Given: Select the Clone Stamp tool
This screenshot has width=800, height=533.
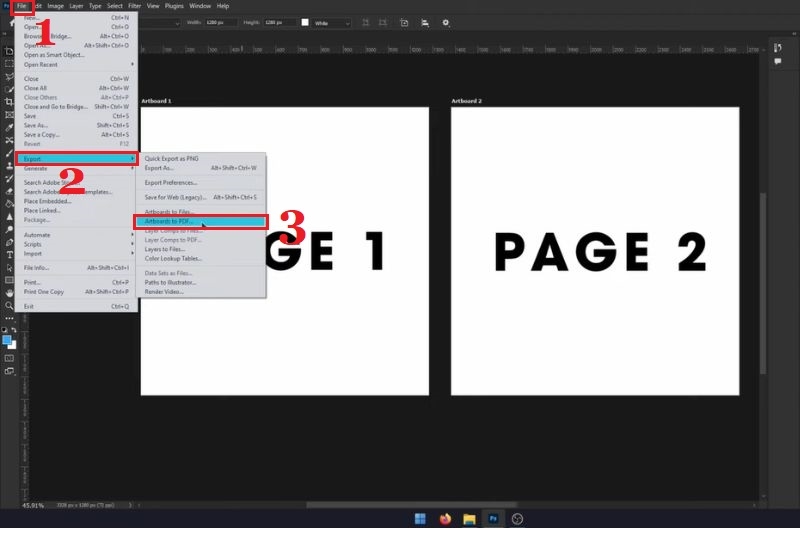Looking at the screenshot, I should pos(9,166).
